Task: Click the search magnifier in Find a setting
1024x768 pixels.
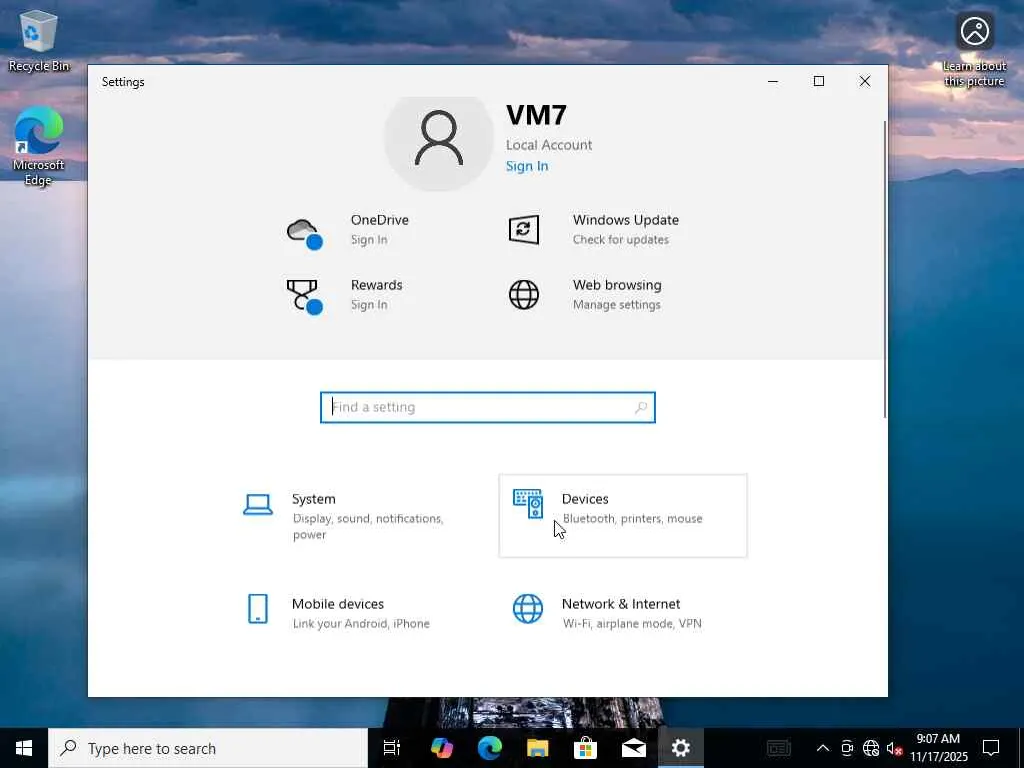Action: pyautogui.click(x=641, y=408)
